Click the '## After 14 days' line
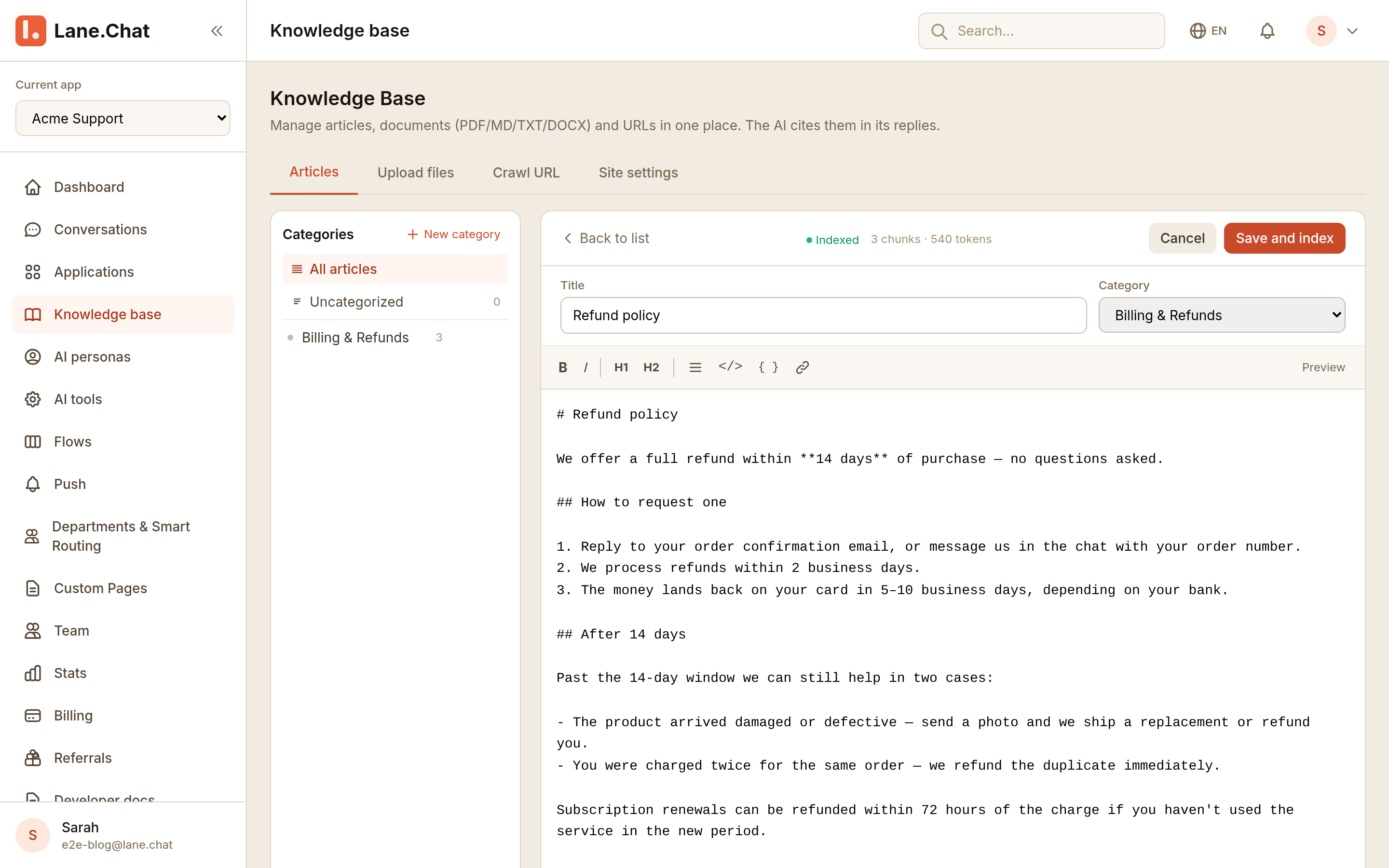This screenshot has height=868, width=1389. pos(621,634)
